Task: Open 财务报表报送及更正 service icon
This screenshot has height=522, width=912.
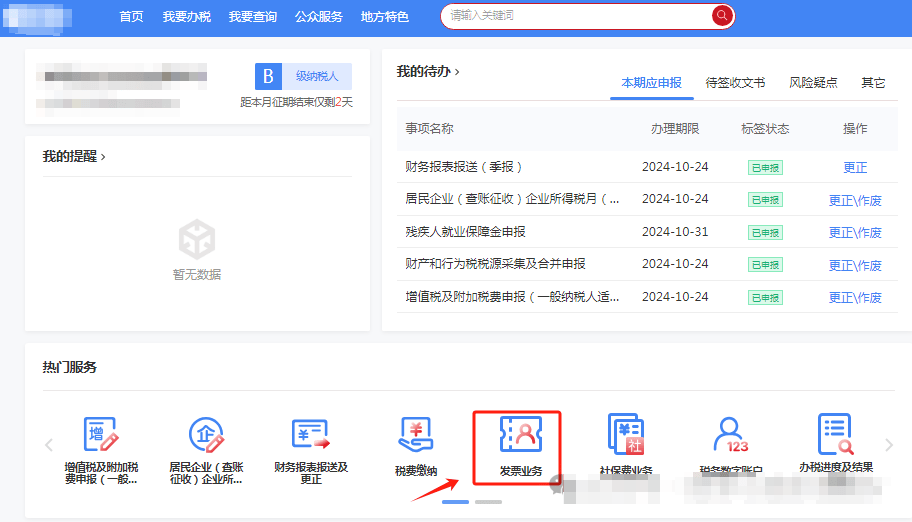Action: tap(310, 436)
